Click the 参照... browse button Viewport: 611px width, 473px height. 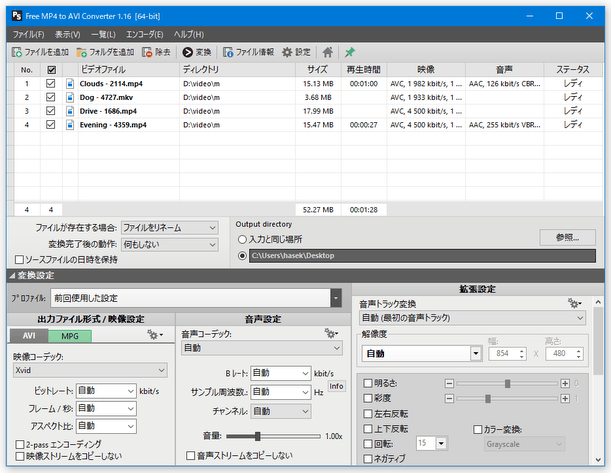567,237
